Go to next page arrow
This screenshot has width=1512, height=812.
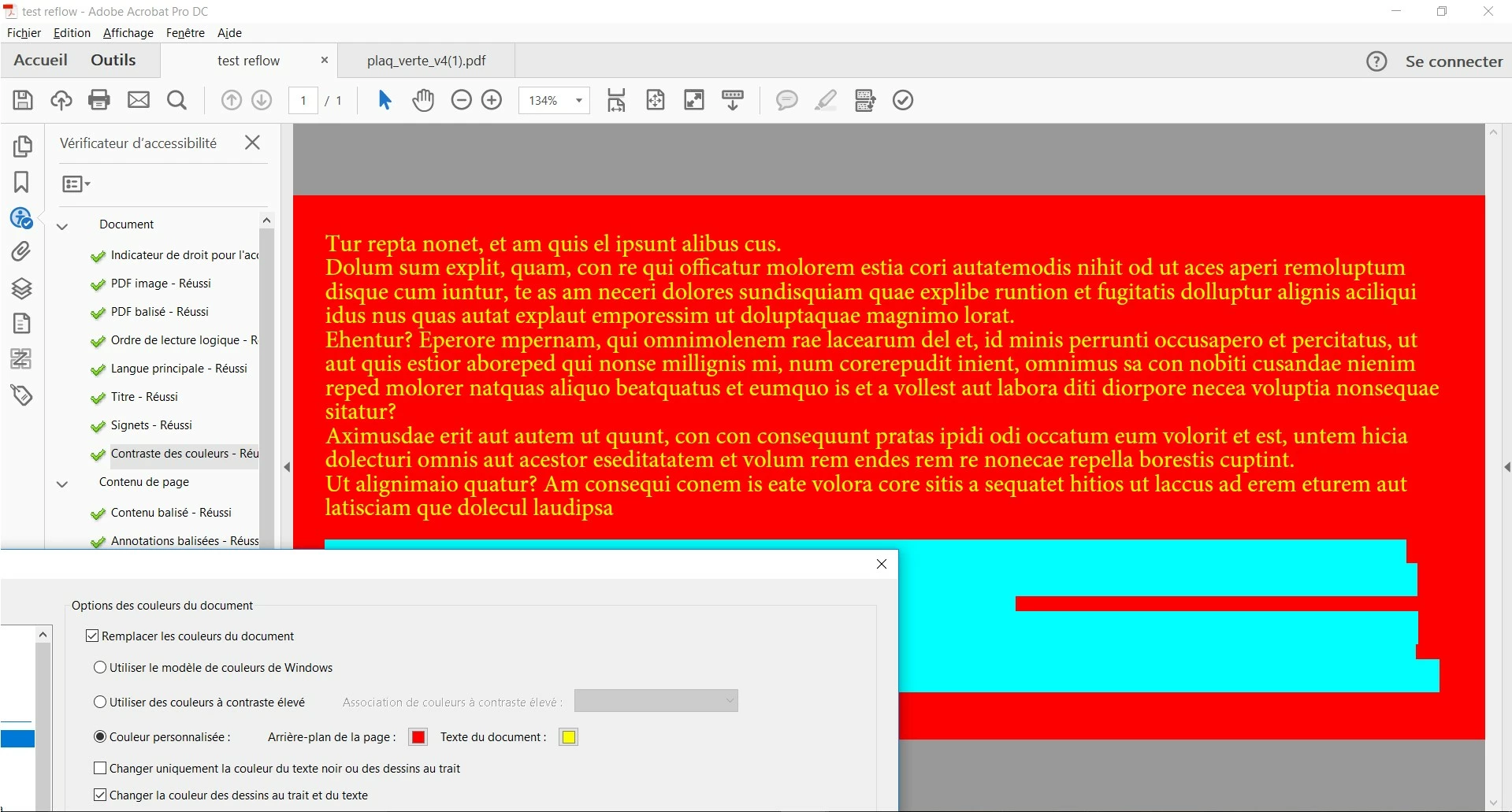pyautogui.click(x=262, y=100)
